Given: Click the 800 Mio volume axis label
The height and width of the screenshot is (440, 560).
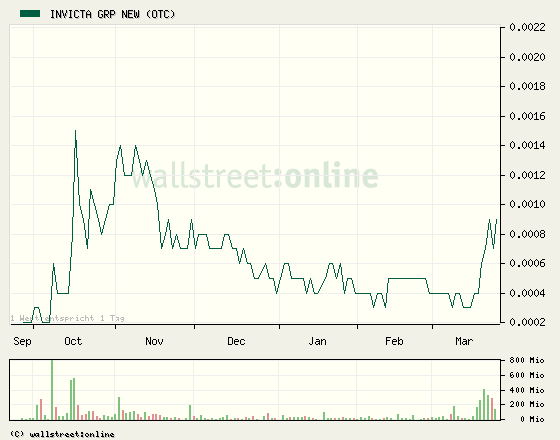Looking at the screenshot, I should click(527, 360).
